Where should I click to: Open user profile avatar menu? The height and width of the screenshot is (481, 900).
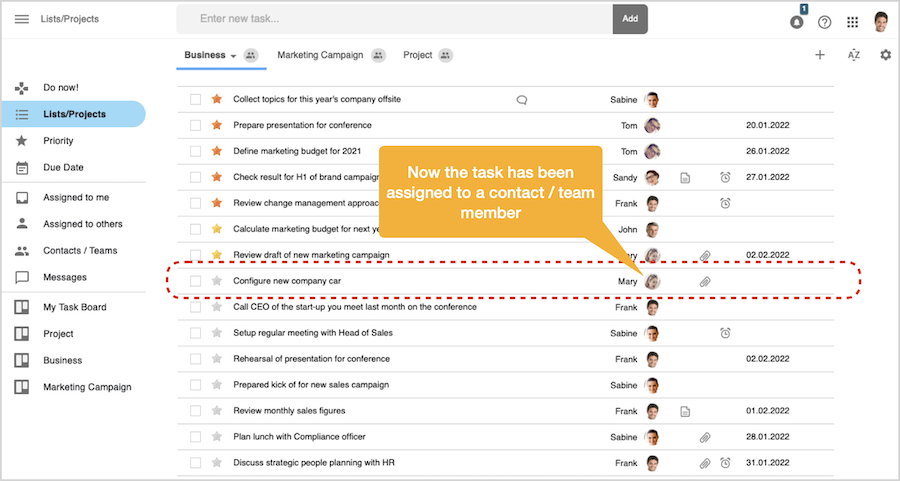tap(881, 22)
